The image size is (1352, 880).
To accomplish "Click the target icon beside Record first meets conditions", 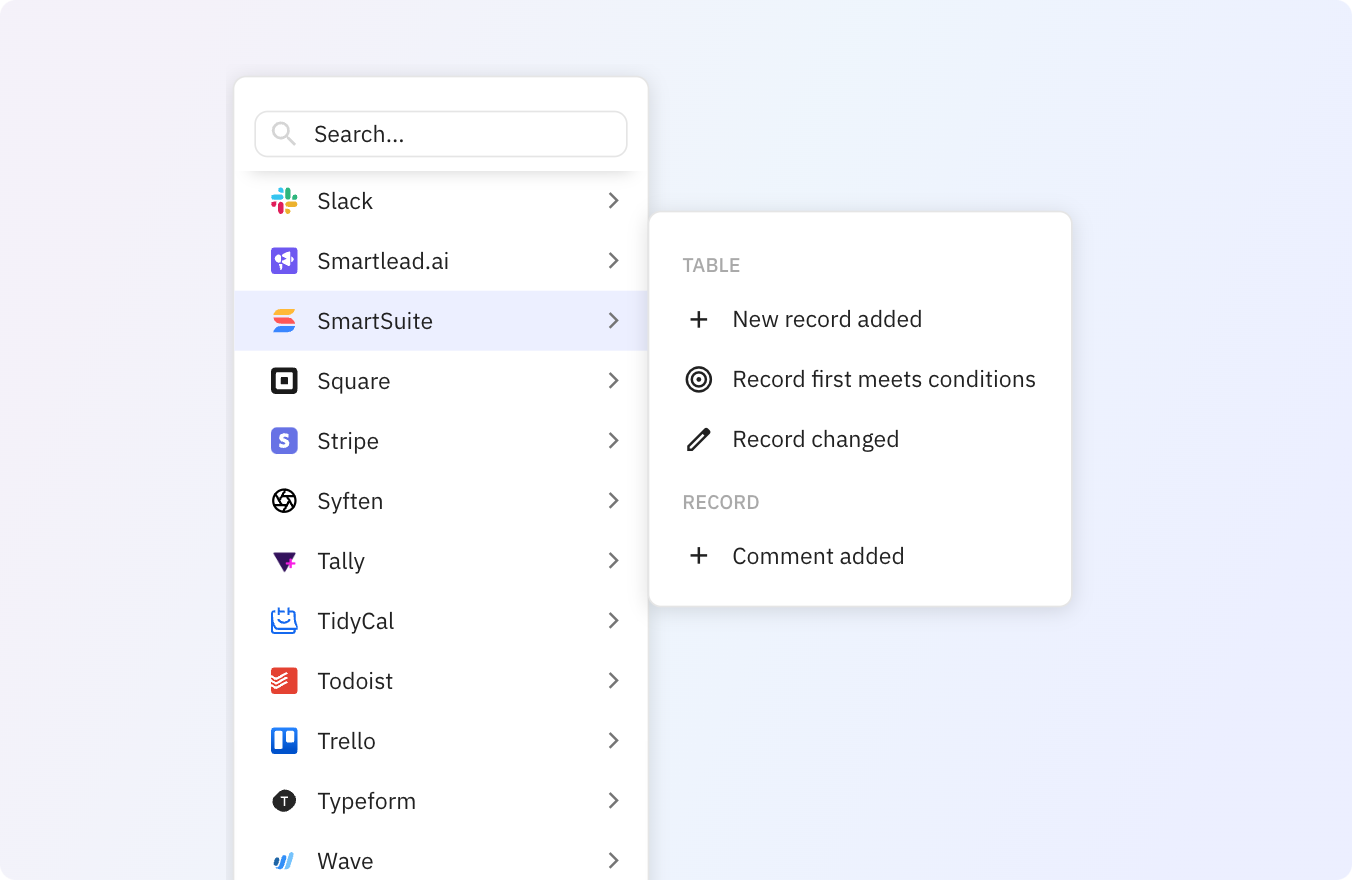I will coord(699,380).
